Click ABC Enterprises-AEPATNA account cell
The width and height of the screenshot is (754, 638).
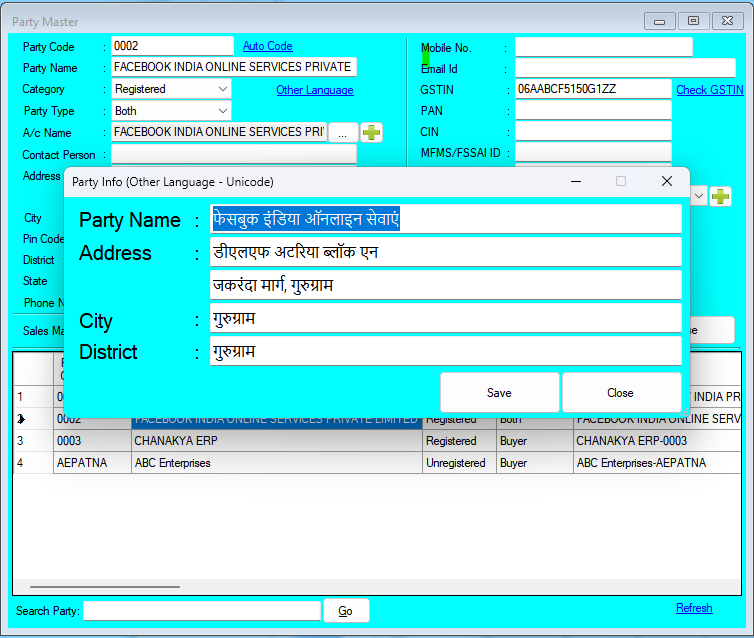tap(657, 463)
